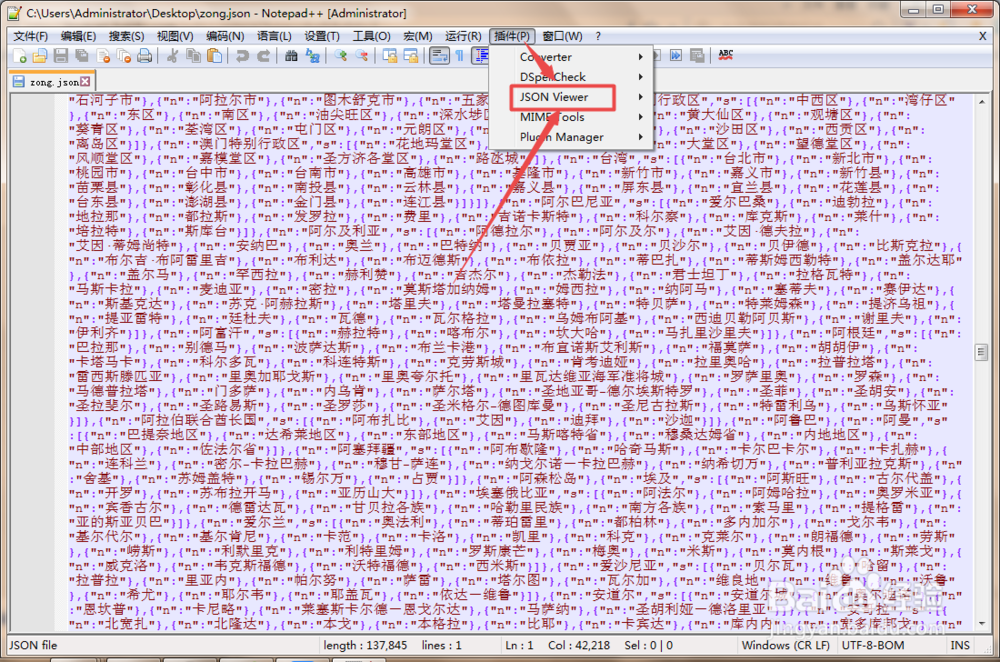This screenshot has height=662, width=1000.
Task: Click the Synchronize horizontal scrolling icon
Action: click(x=410, y=56)
